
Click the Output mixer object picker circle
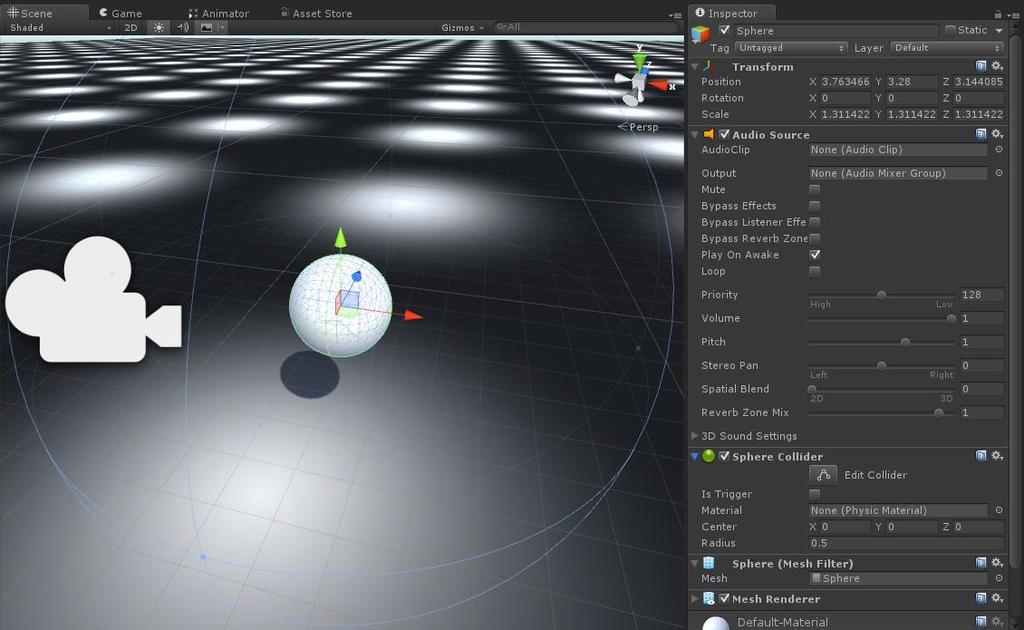click(999, 173)
